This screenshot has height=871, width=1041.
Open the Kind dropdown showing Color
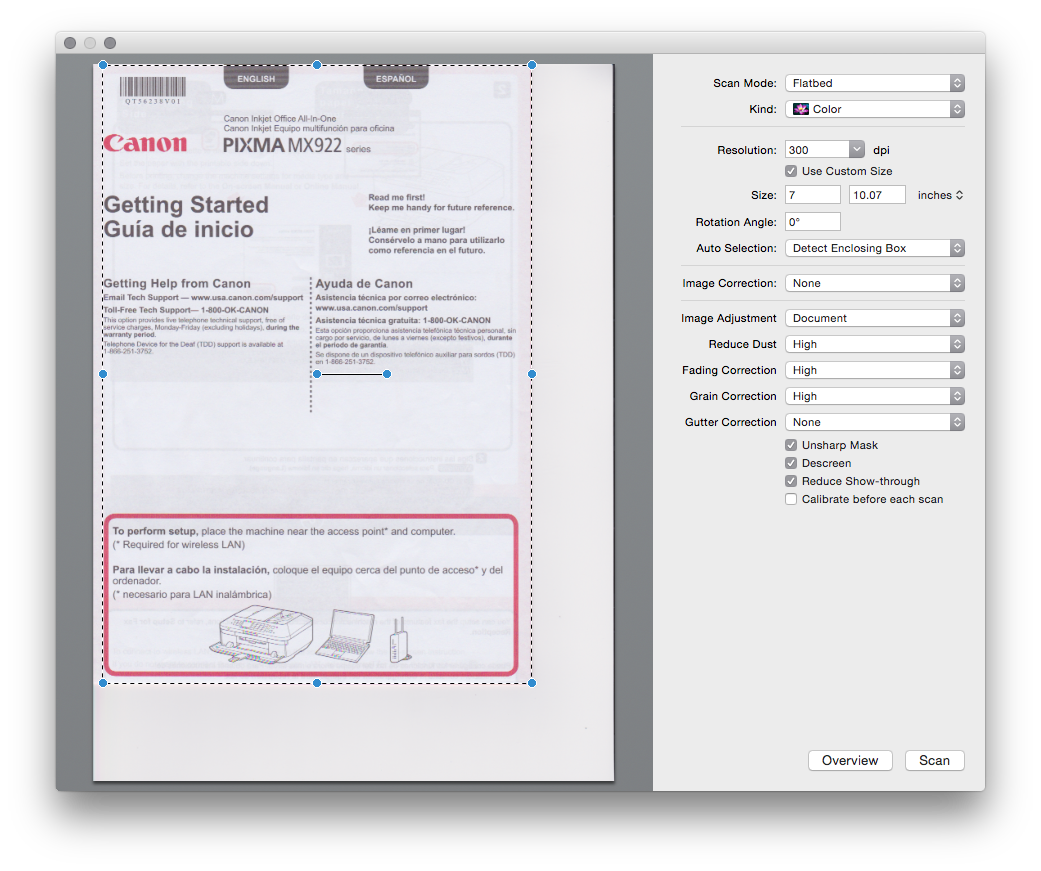click(874, 109)
